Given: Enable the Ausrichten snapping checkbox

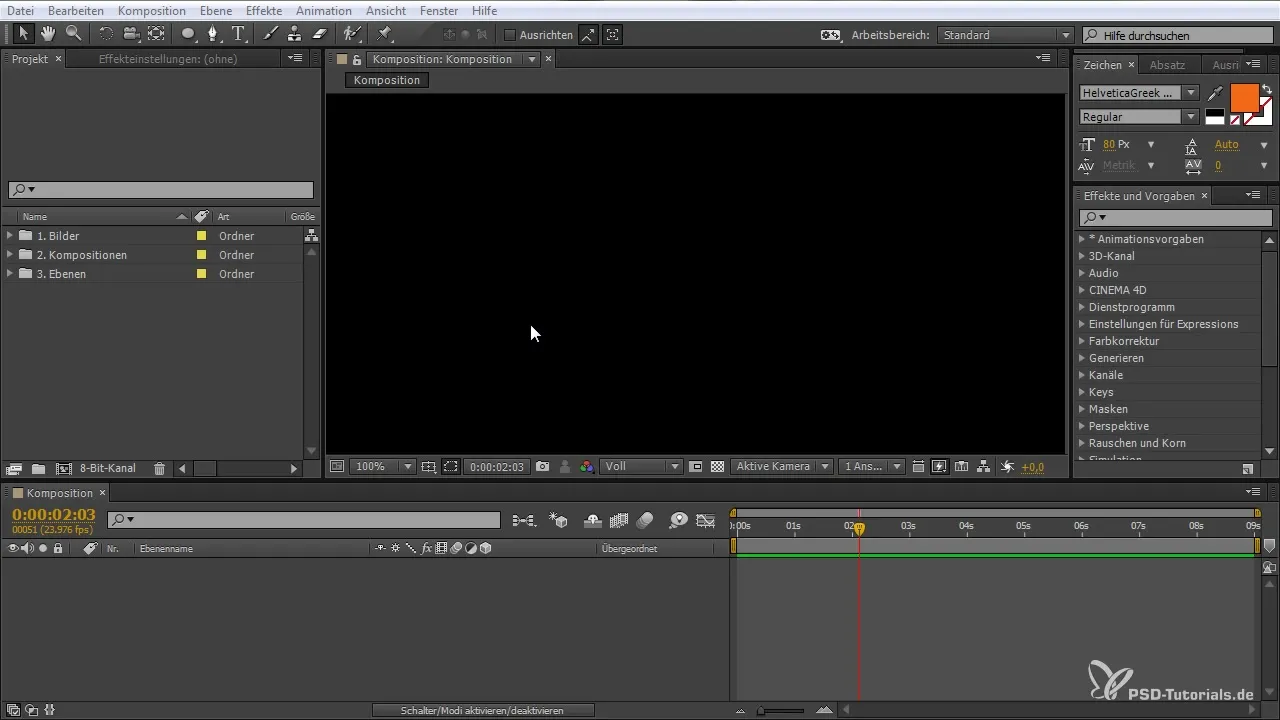Looking at the screenshot, I should click(x=510, y=35).
